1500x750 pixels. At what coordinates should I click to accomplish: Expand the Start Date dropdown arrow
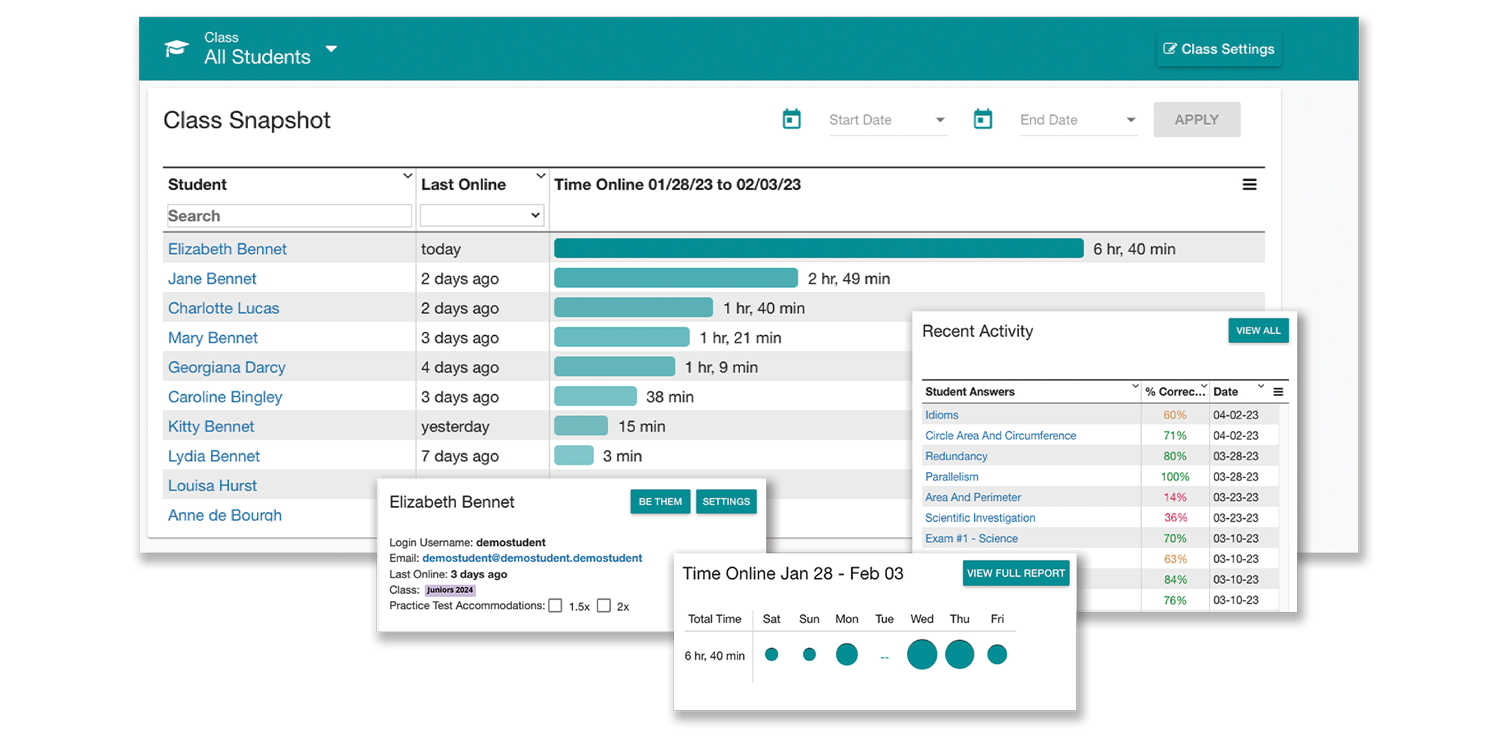(940, 120)
